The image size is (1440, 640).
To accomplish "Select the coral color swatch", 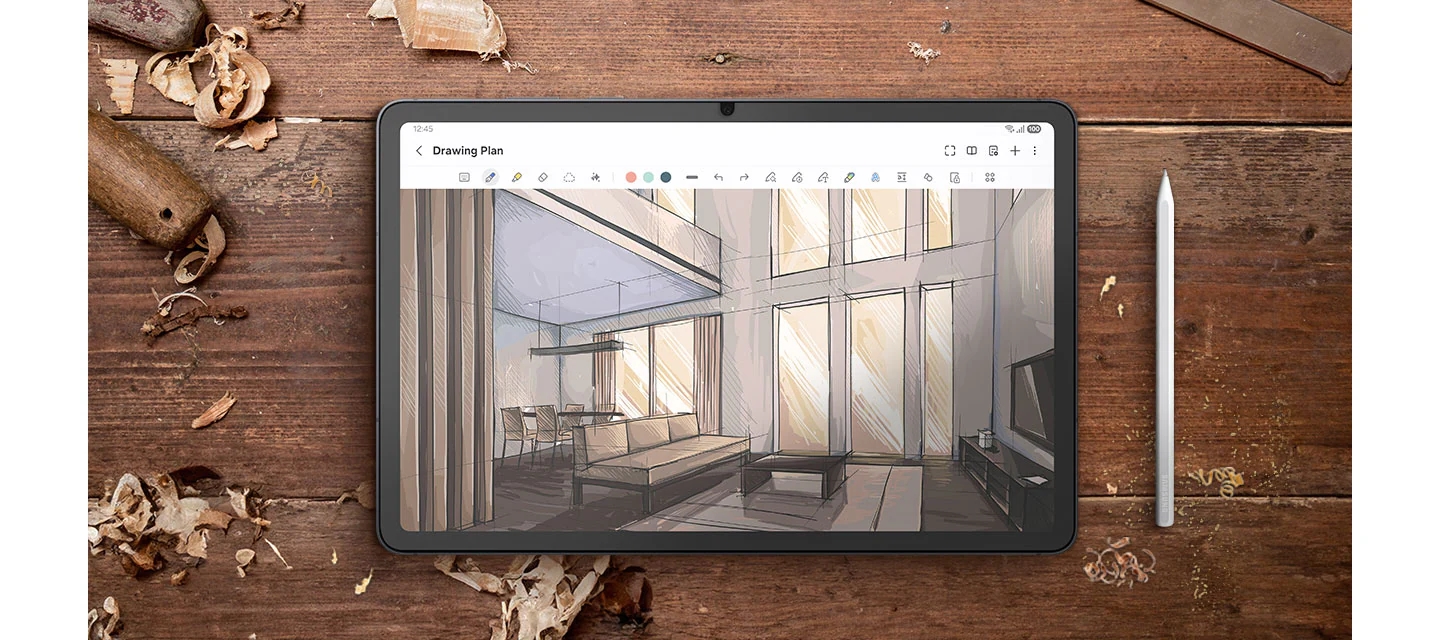I will (x=631, y=177).
